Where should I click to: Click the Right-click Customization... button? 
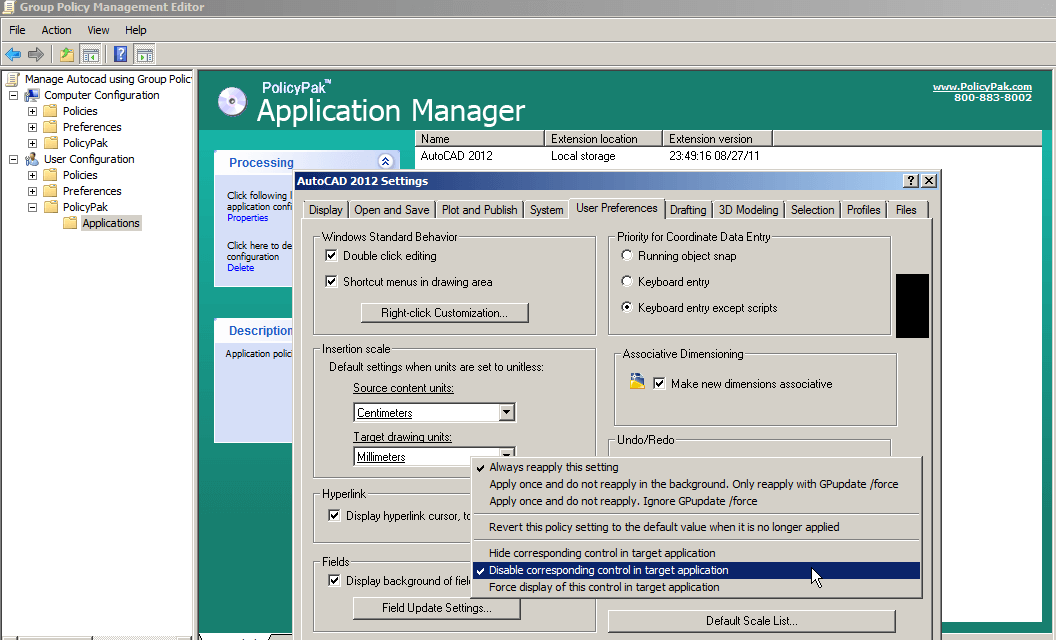(x=444, y=313)
